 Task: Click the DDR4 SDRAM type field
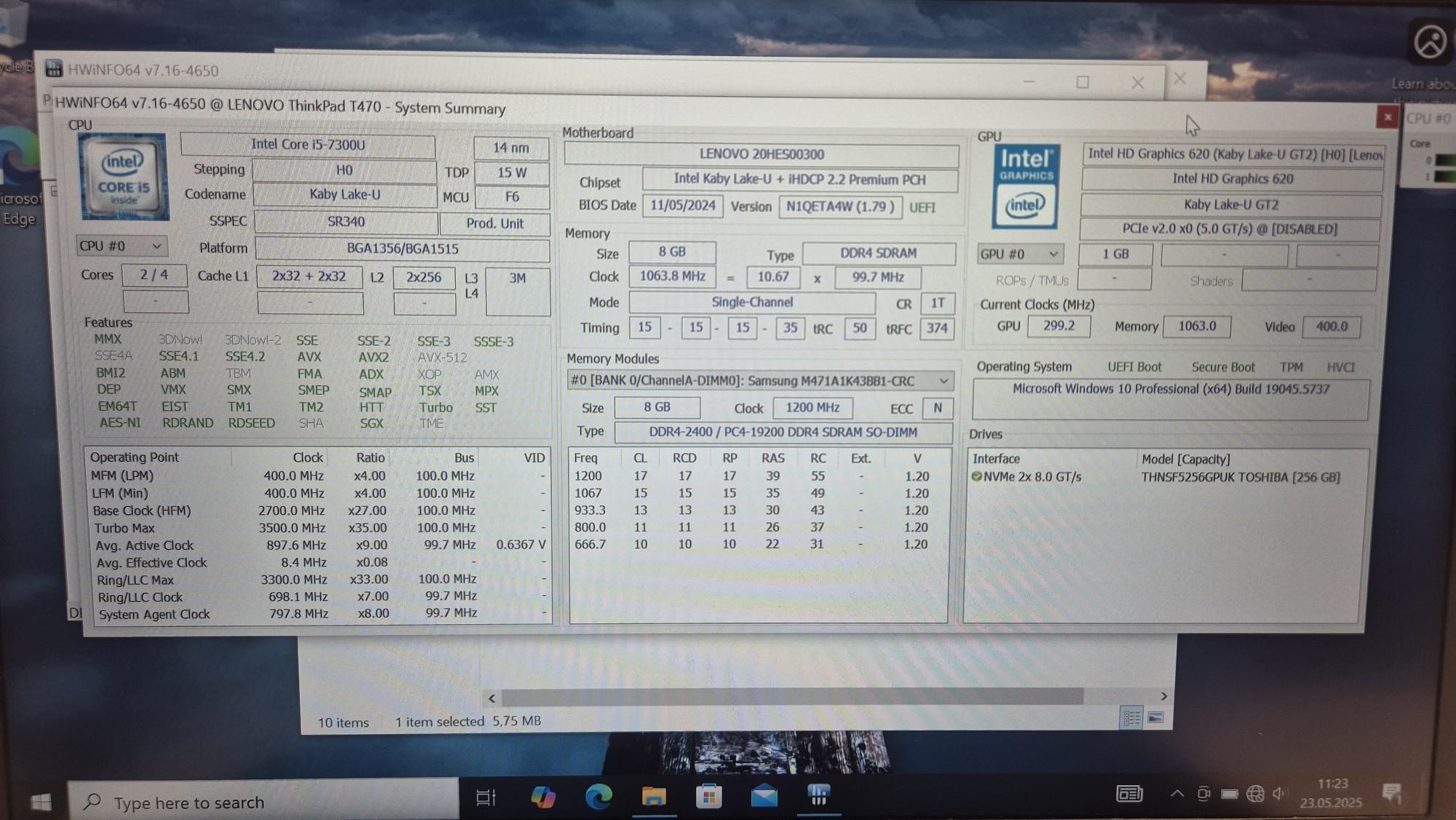[879, 253]
